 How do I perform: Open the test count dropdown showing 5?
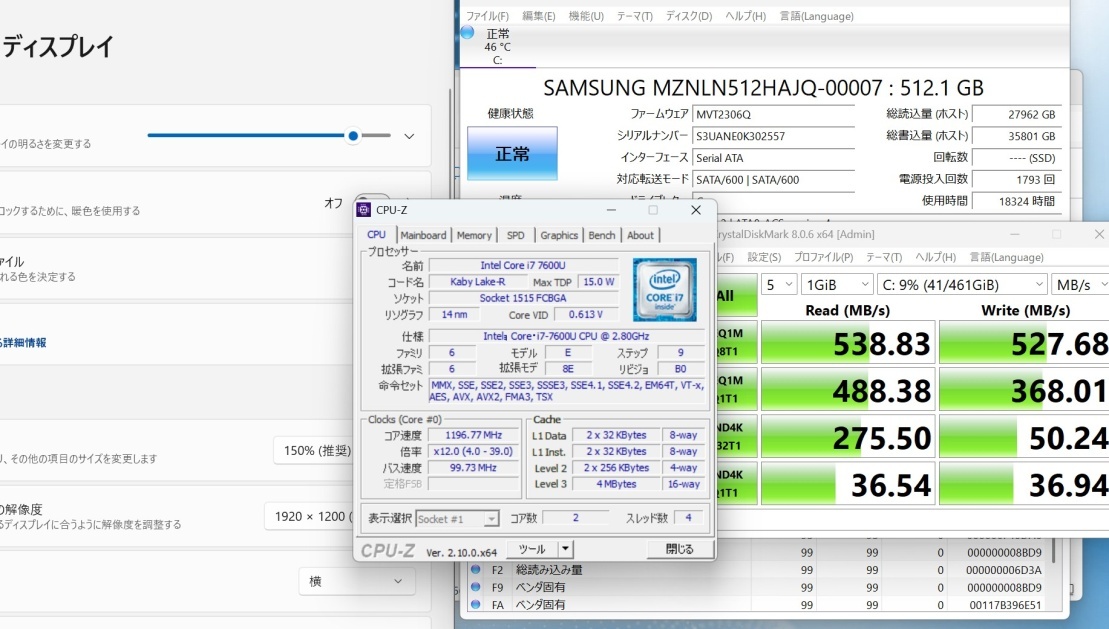(x=779, y=284)
